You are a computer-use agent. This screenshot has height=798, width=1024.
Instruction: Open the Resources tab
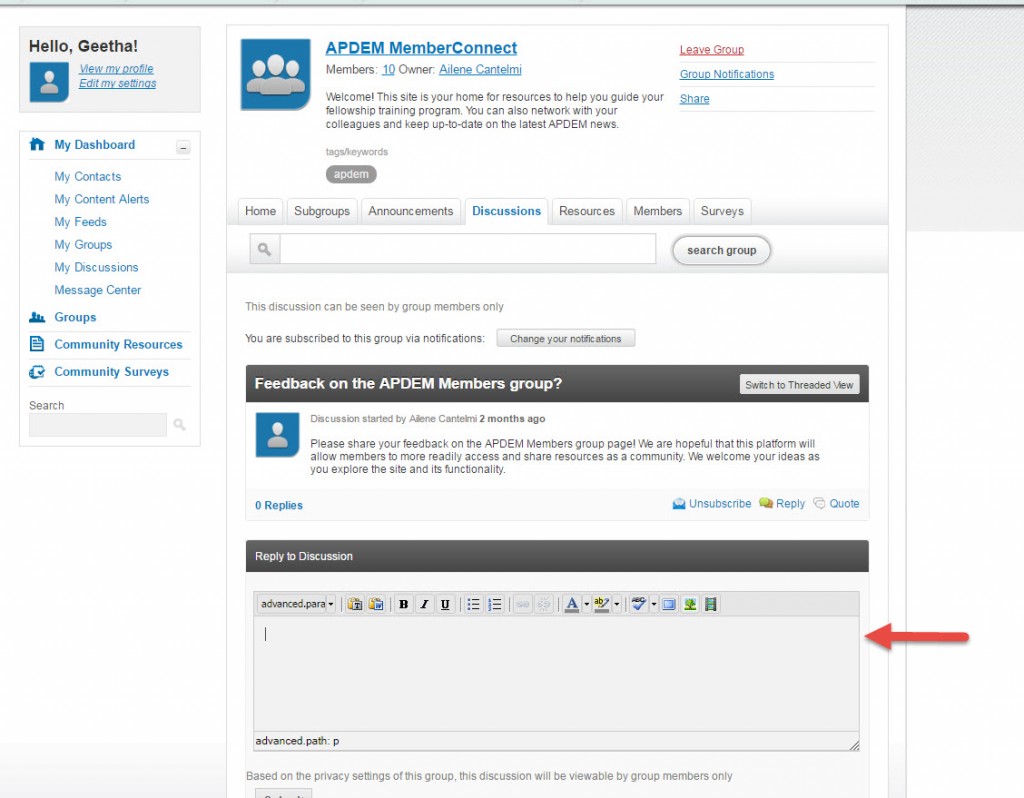587,211
